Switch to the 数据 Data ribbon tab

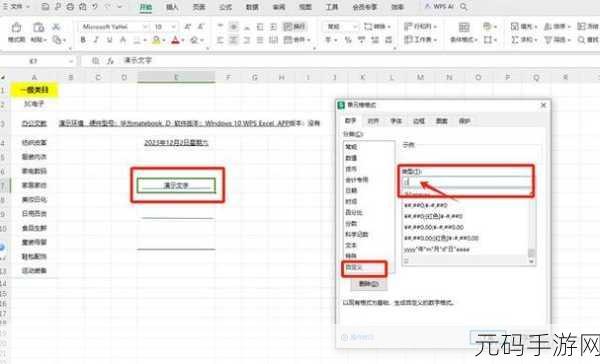click(252, 7)
